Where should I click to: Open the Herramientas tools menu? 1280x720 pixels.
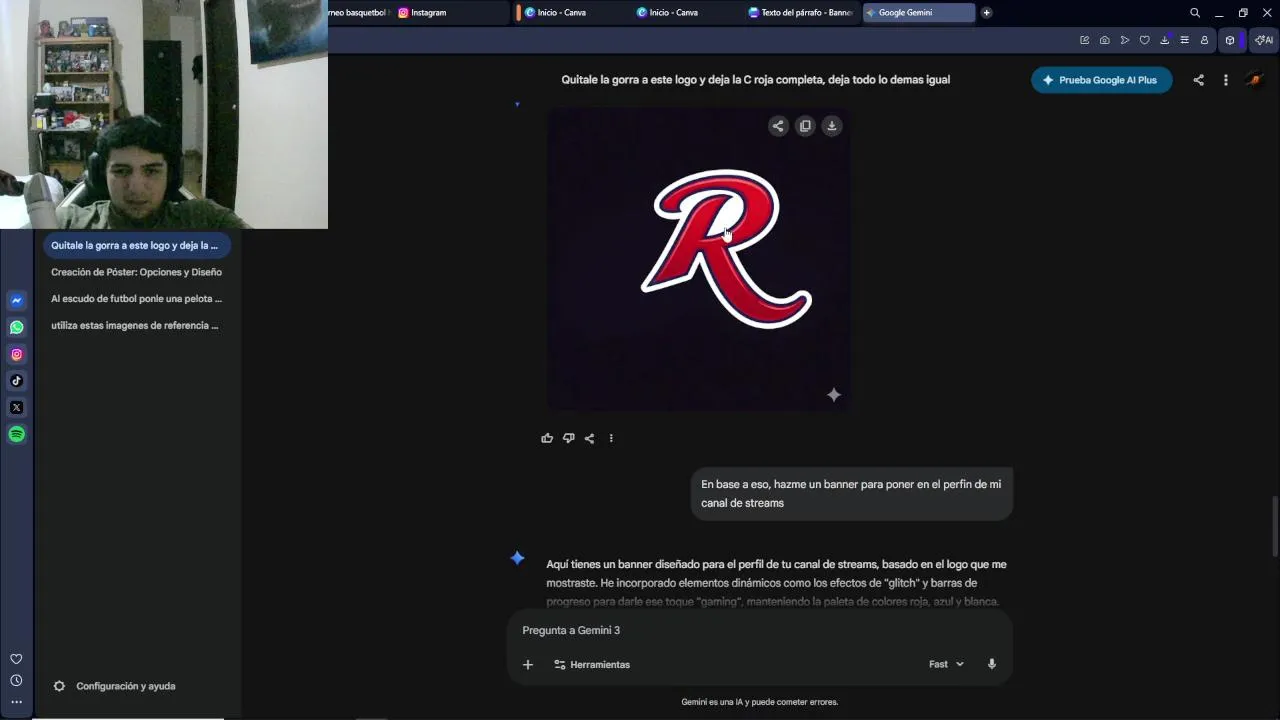coord(592,664)
